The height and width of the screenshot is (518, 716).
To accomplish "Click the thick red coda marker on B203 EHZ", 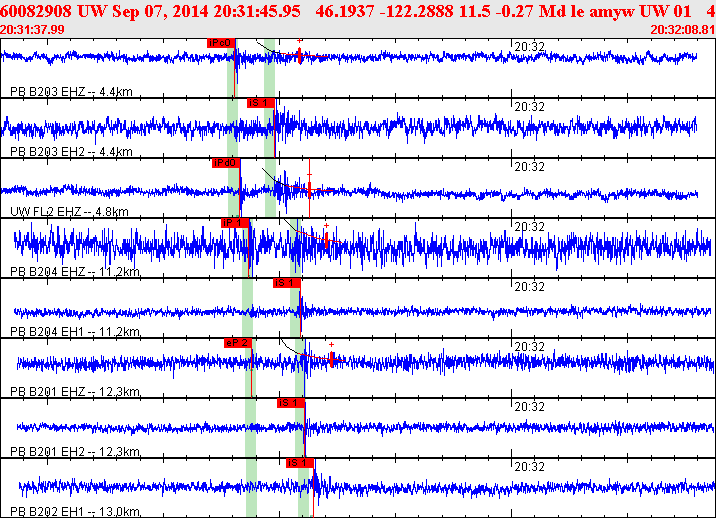I will (x=300, y=56).
